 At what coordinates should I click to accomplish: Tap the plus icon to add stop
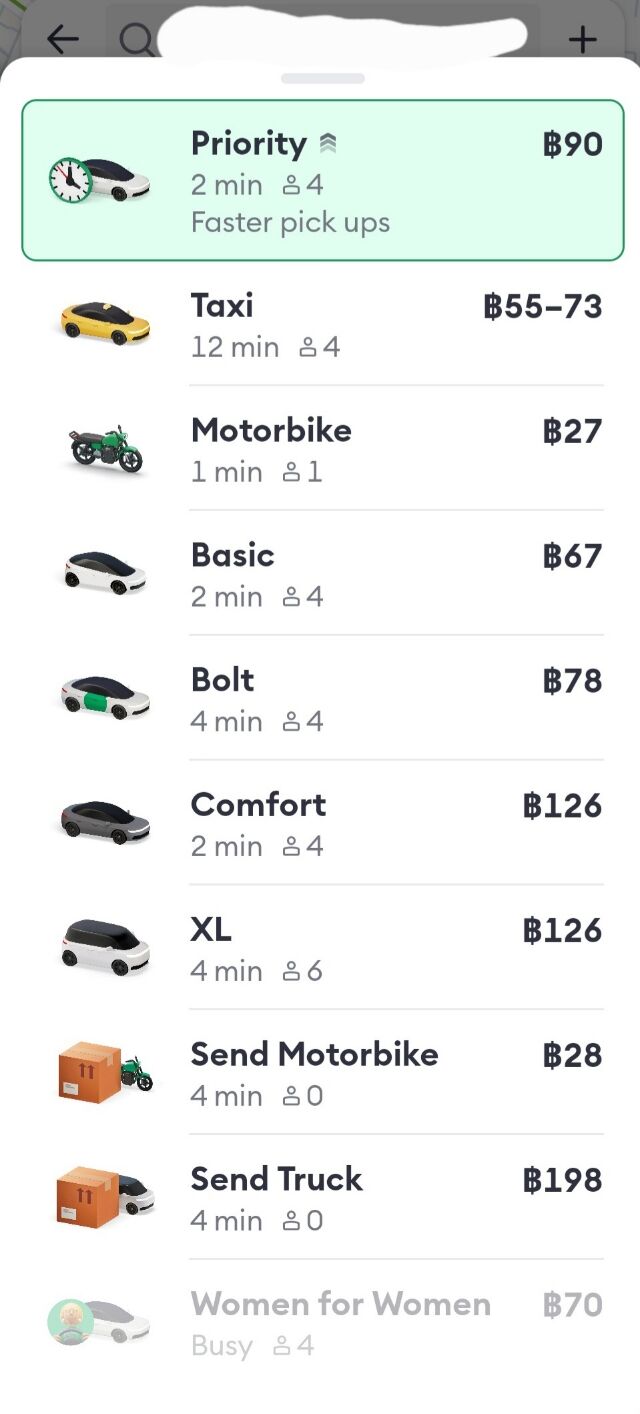point(582,39)
